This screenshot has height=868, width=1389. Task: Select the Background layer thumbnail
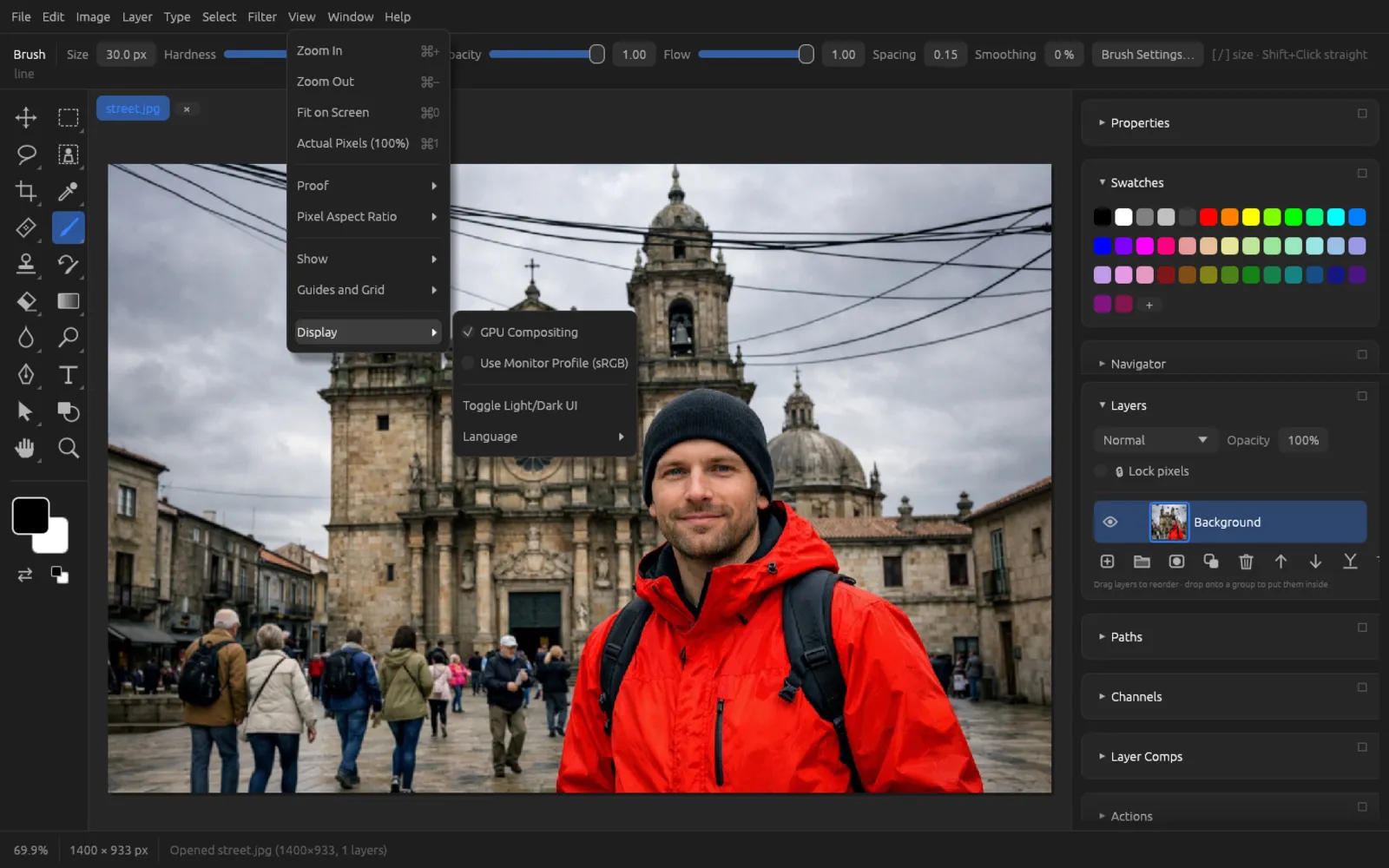[x=1168, y=522]
